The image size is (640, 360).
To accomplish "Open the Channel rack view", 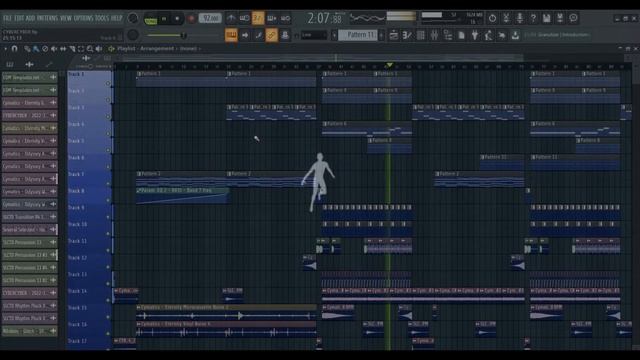I will pos(420,35).
